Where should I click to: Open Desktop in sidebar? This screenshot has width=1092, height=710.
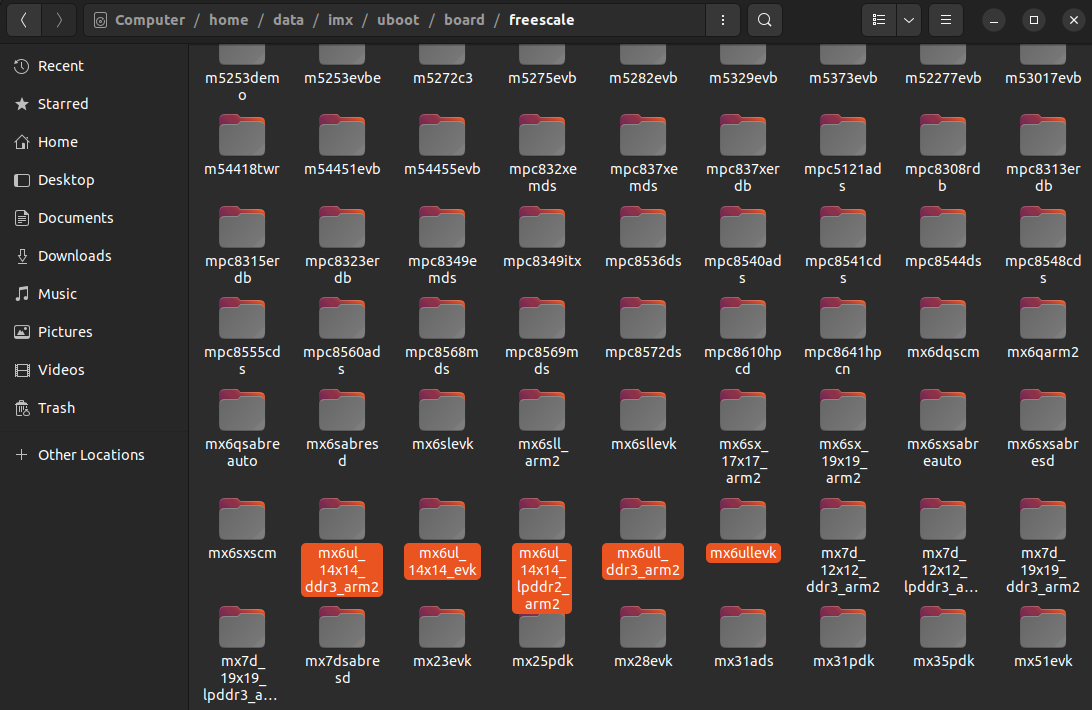point(94,180)
